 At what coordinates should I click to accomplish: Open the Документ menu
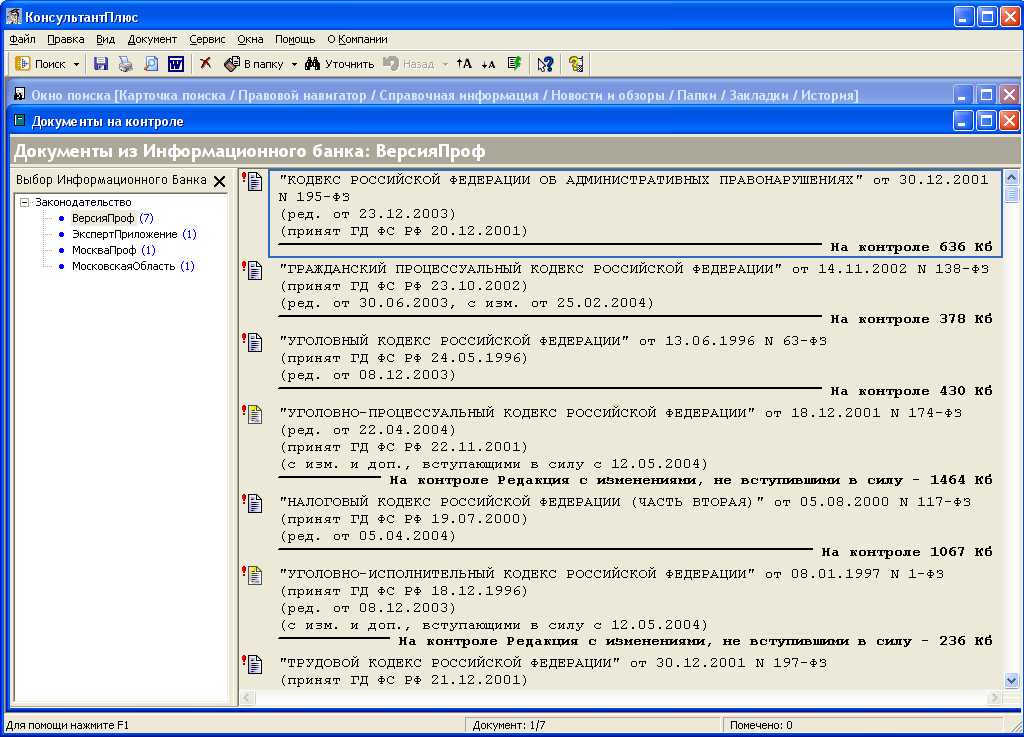pyautogui.click(x=152, y=39)
